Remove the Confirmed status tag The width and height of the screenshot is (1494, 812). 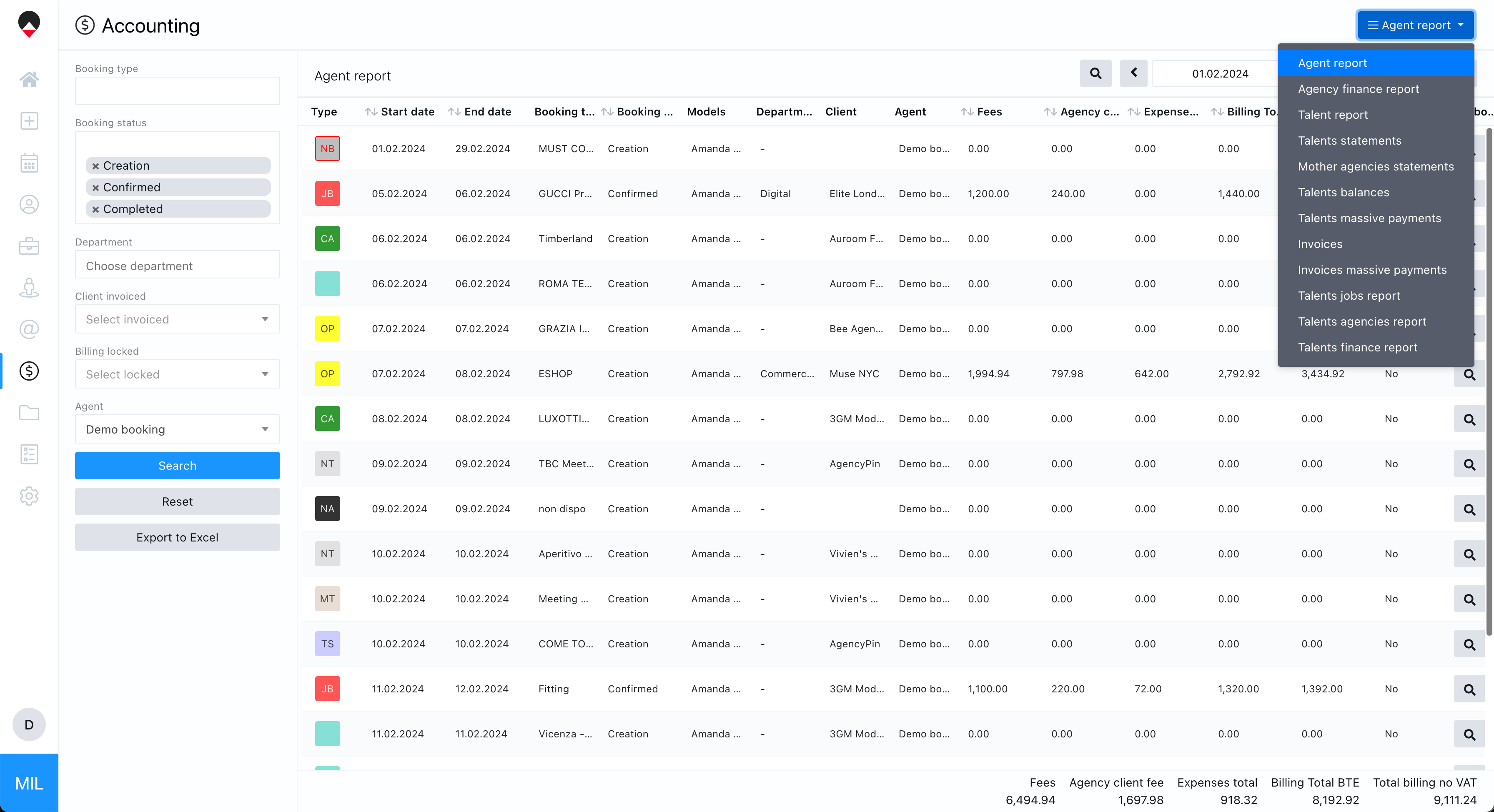[96, 187]
